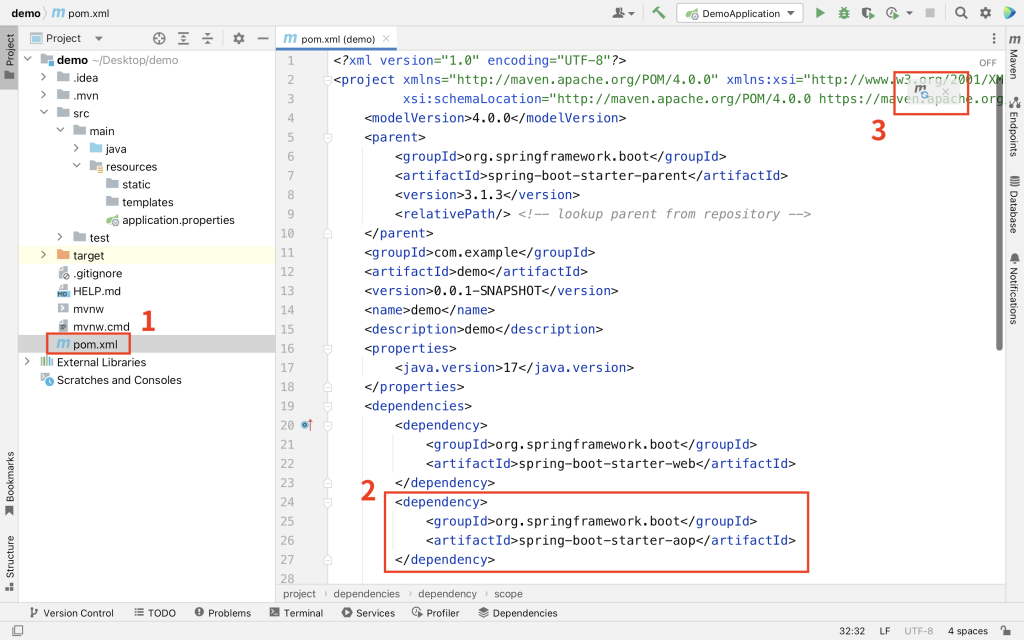Click the 4 spaces indent status

967,631
